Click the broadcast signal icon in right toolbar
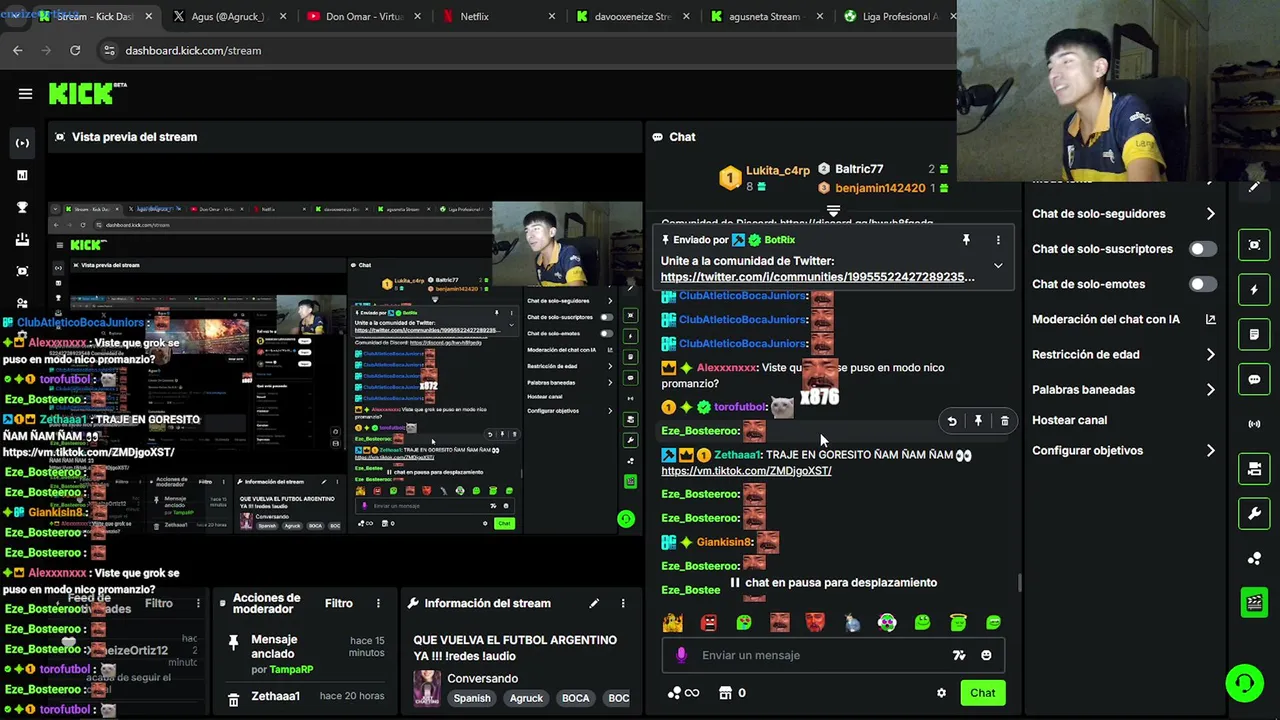1280x720 pixels. click(1254, 424)
